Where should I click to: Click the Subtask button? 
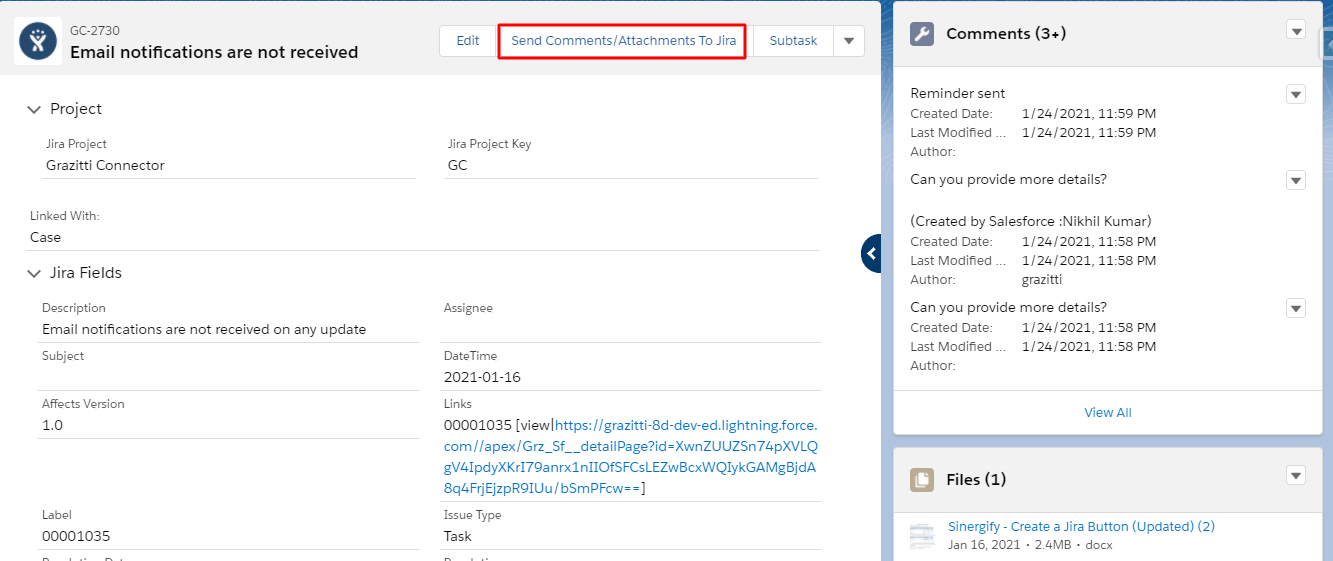pos(793,41)
